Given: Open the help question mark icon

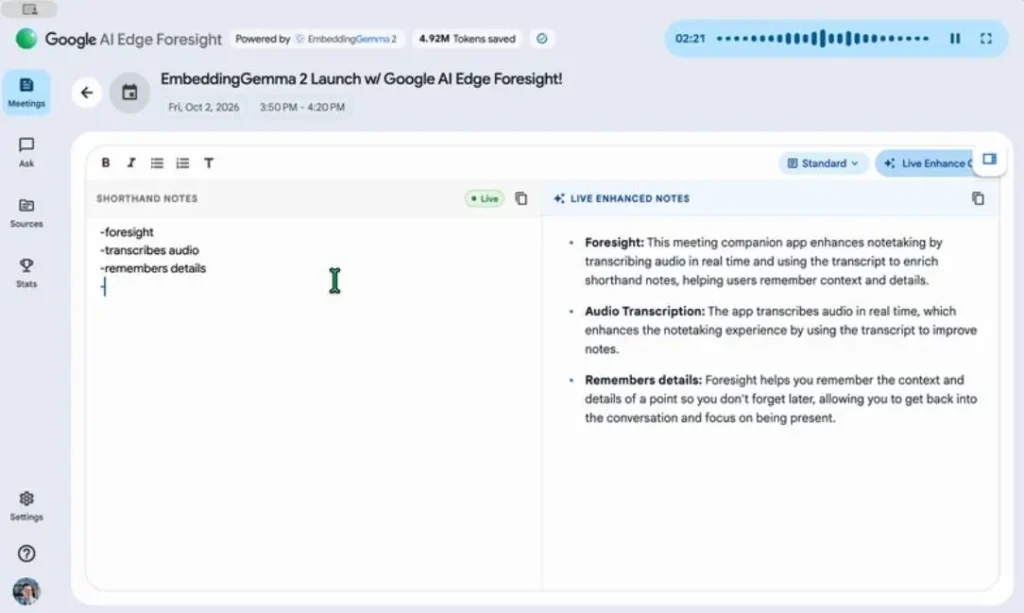Looking at the screenshot, I should point(26,554).
